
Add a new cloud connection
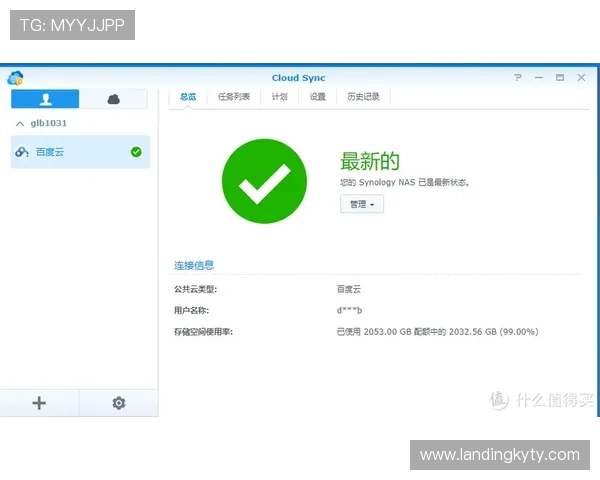point(39,403)
